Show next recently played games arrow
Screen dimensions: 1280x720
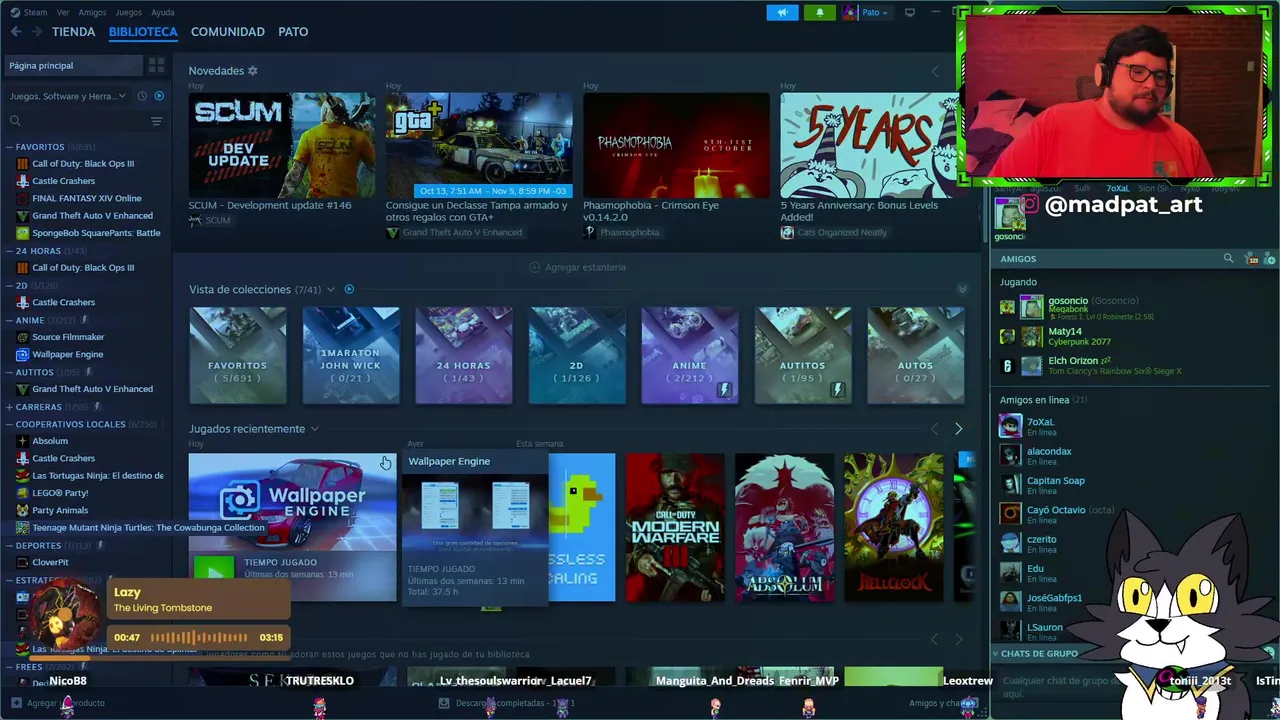click(958, 429)
